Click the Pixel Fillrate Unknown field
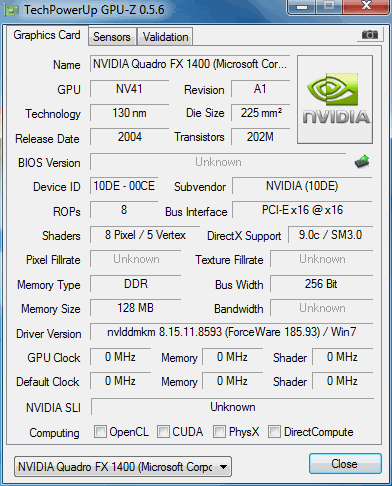The image size is (392, 486). pyautogui.click(x=136, y=259)
